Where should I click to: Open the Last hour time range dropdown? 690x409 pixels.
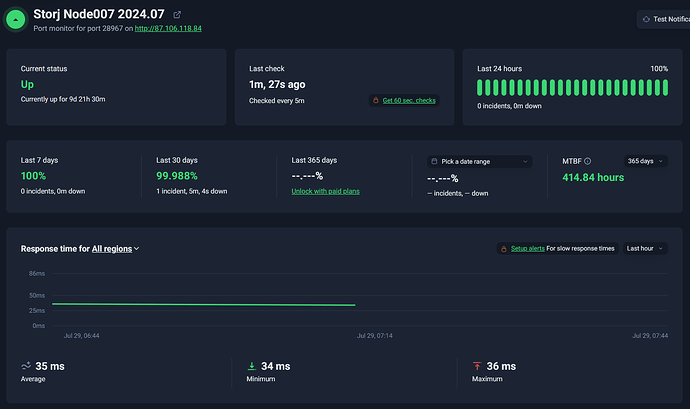point(645,248)
